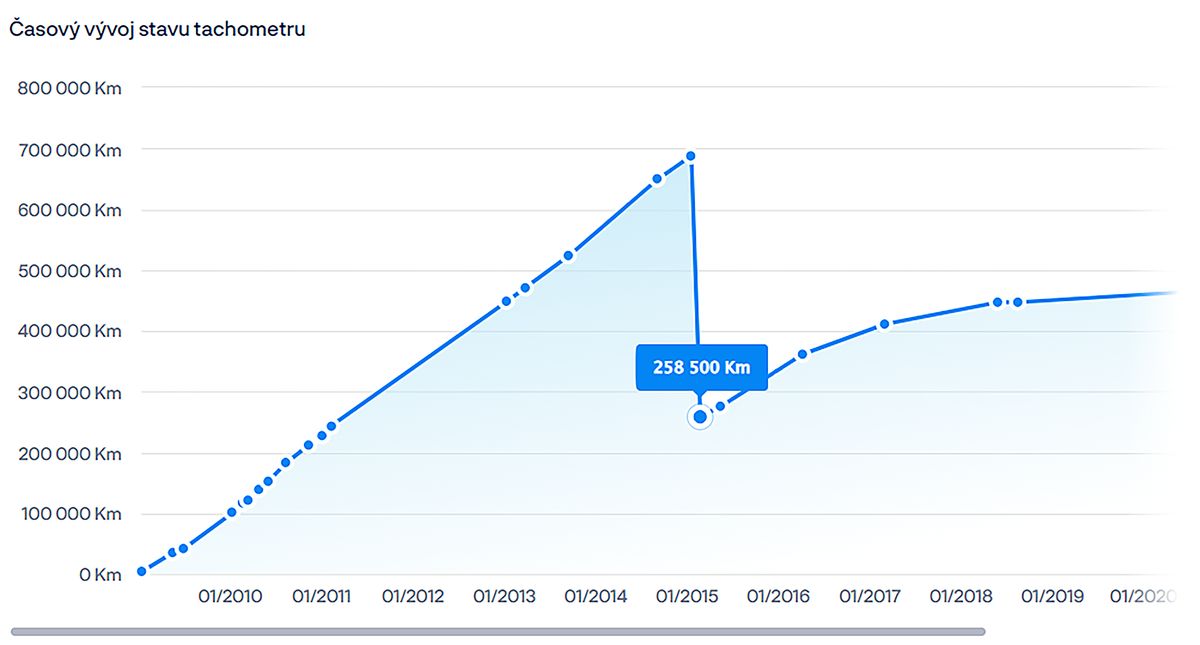Click the first data point at 0 Km
Screen dimensions: 1200x645
[x=142, y=571]
